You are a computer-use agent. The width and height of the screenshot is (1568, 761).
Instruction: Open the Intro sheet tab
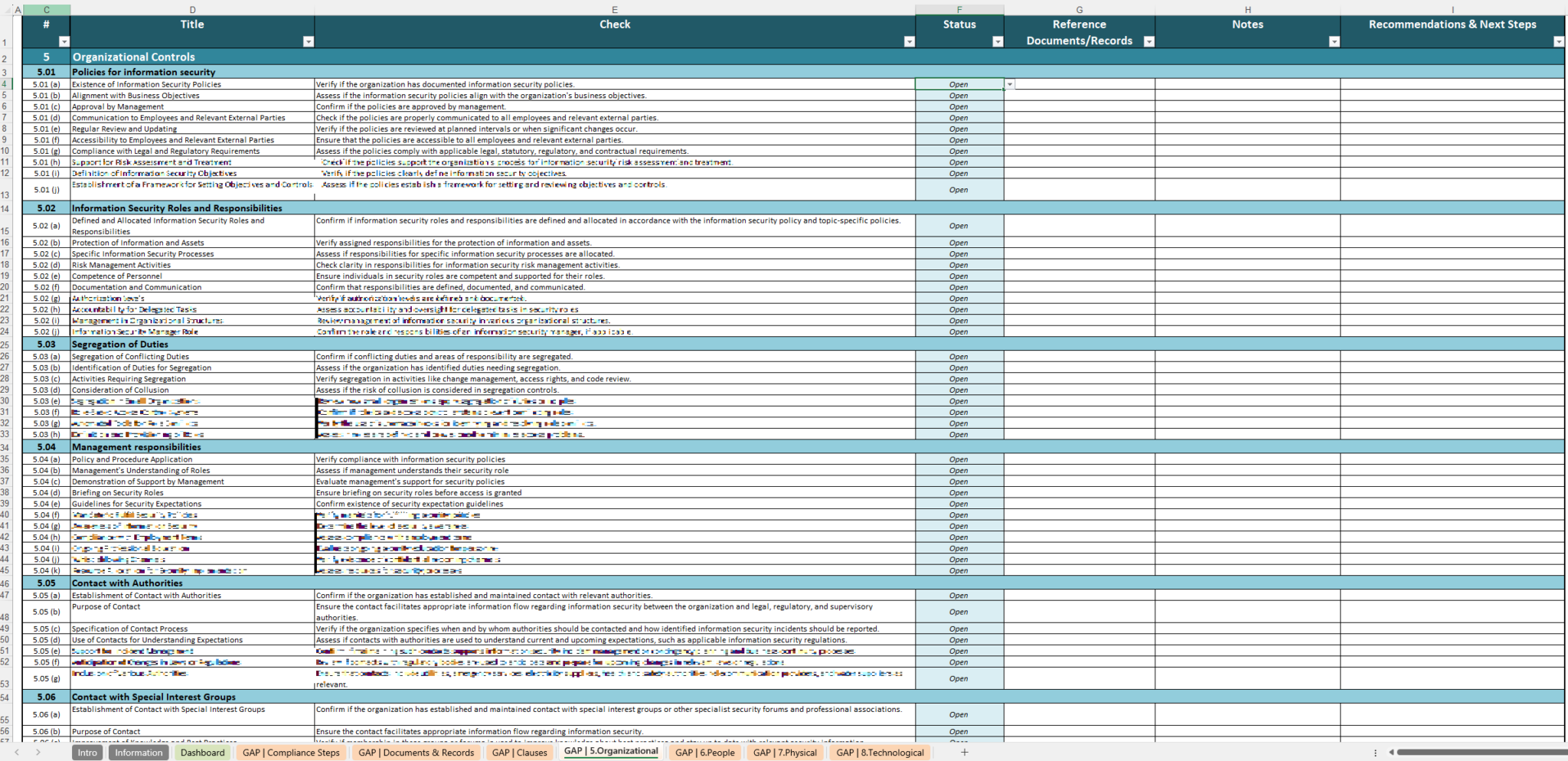87,753
